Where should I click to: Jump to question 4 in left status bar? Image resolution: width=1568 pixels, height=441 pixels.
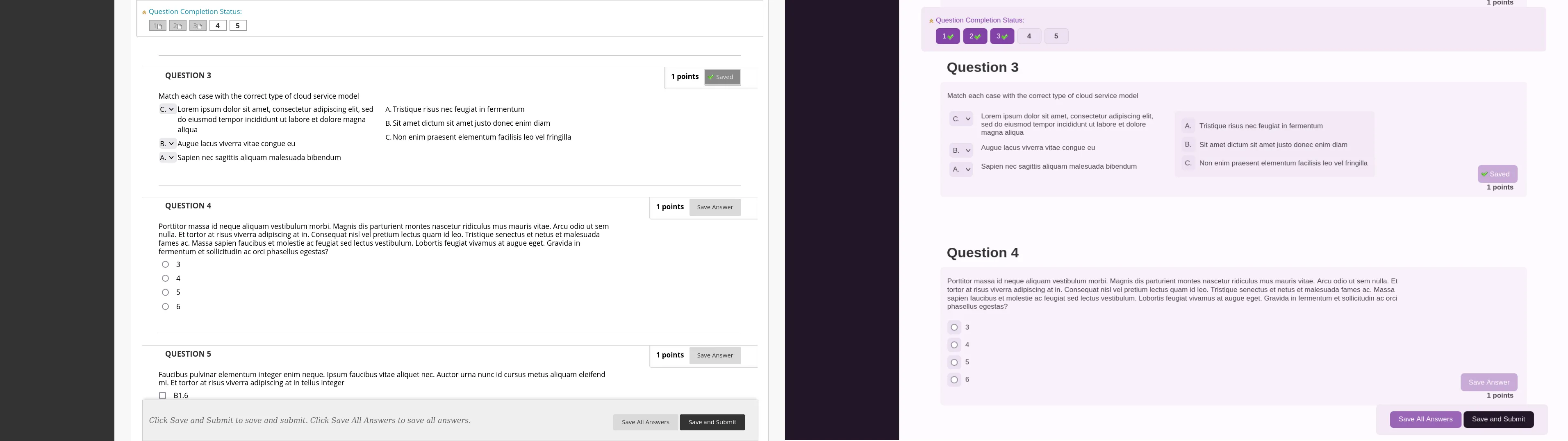coord(218,25)
